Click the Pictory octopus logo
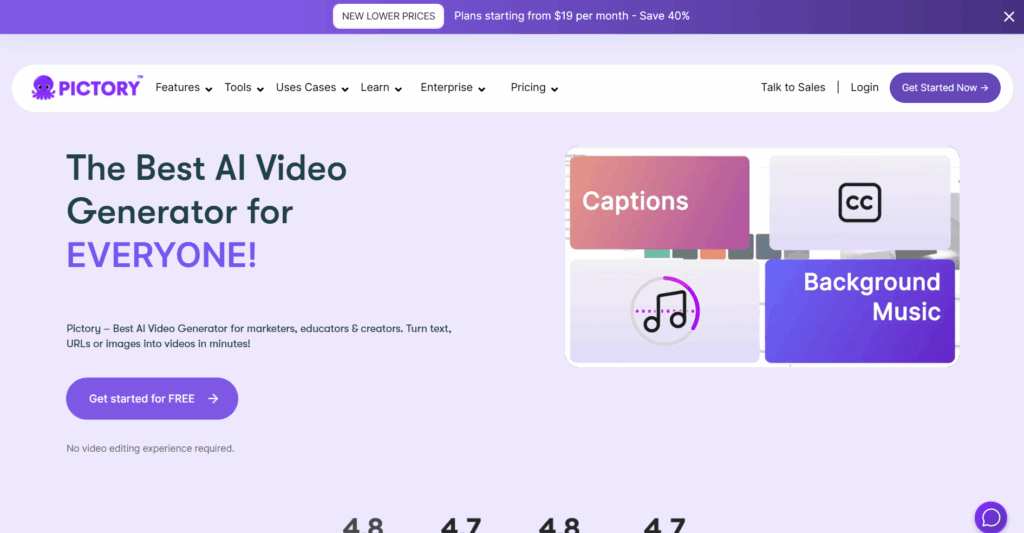Screen dimensions: 1024x533 (86, 88)
